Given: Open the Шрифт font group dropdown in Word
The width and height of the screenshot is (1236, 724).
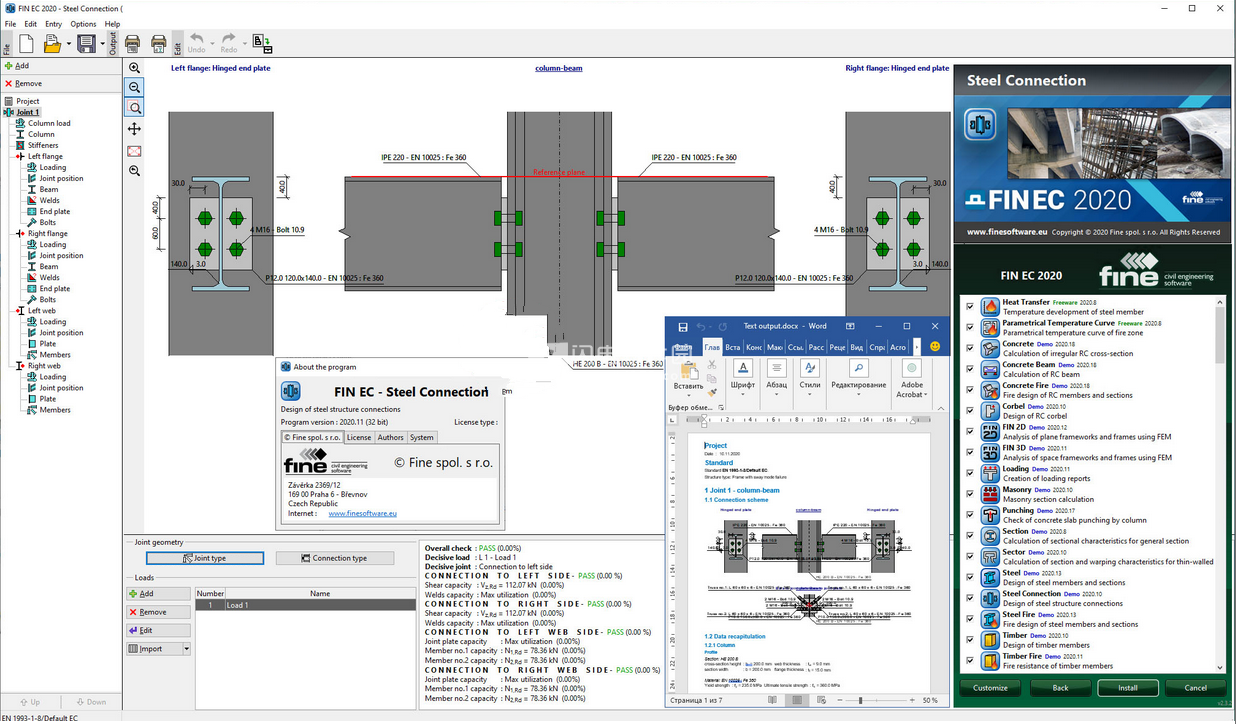Looking at the screenshot, I should (x=743, y=375).
